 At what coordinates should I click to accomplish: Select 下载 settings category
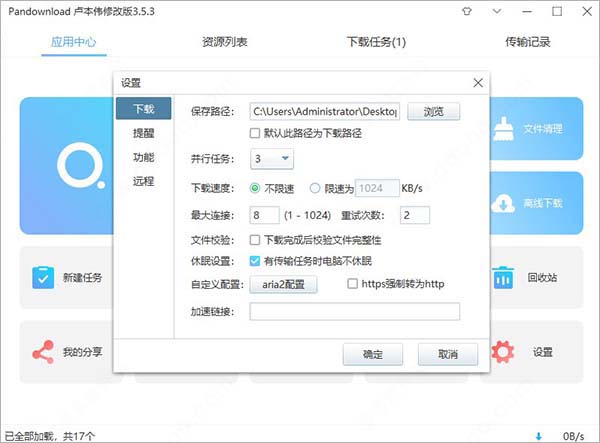click(143, 109)
